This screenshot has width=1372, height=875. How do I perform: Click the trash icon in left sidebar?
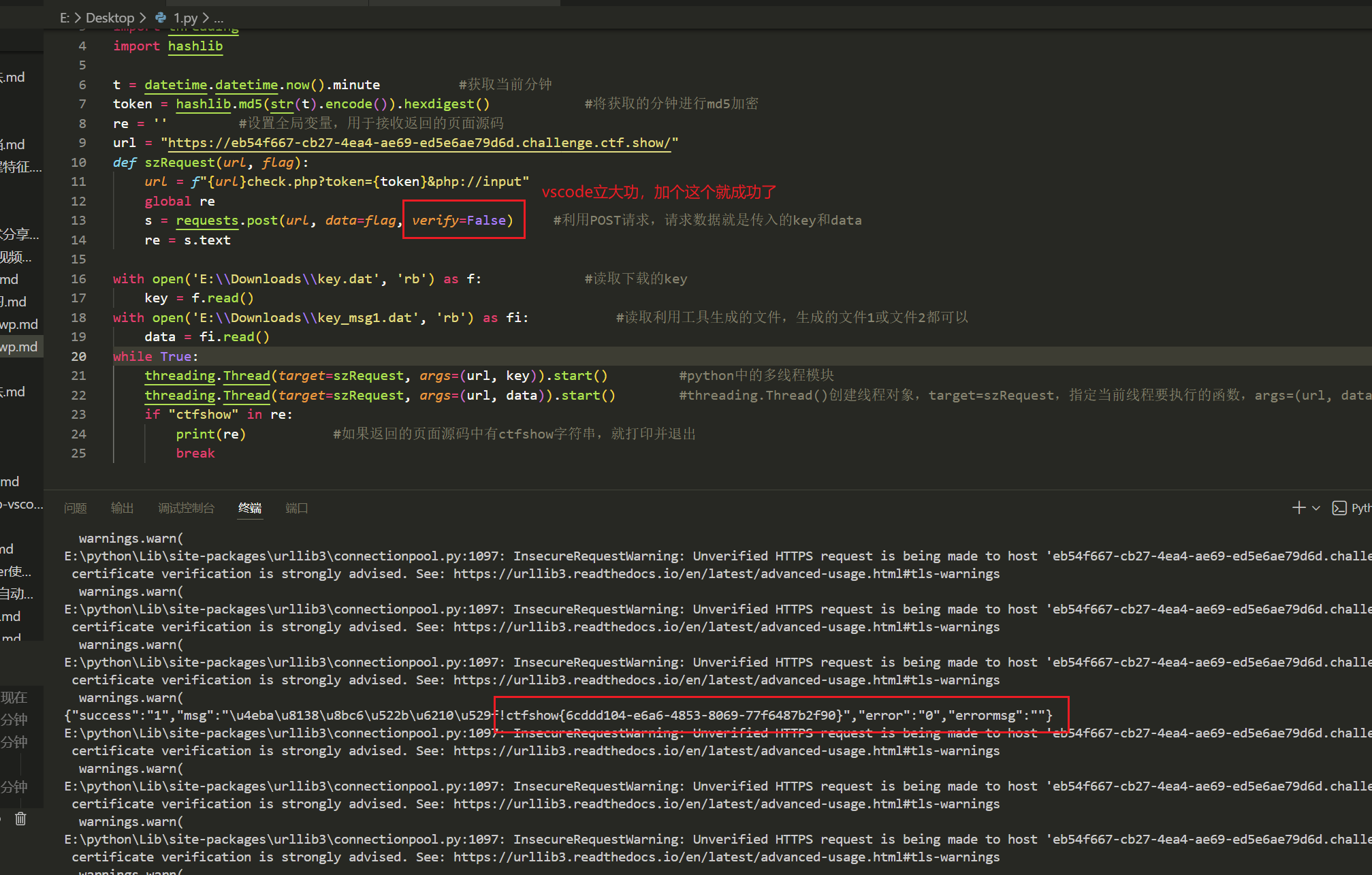pos(20,818)
